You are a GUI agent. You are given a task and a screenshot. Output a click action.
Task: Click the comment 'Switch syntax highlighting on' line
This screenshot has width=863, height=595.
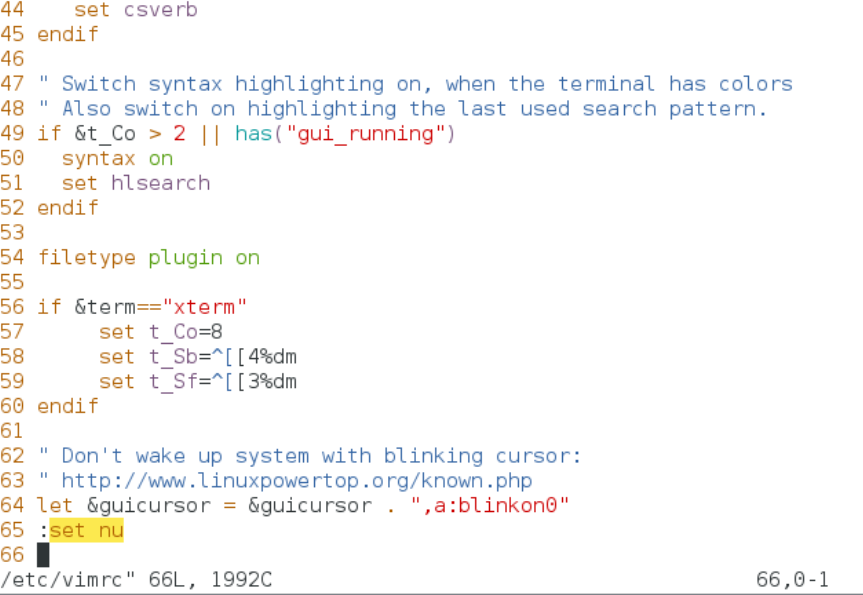point(416,84)
